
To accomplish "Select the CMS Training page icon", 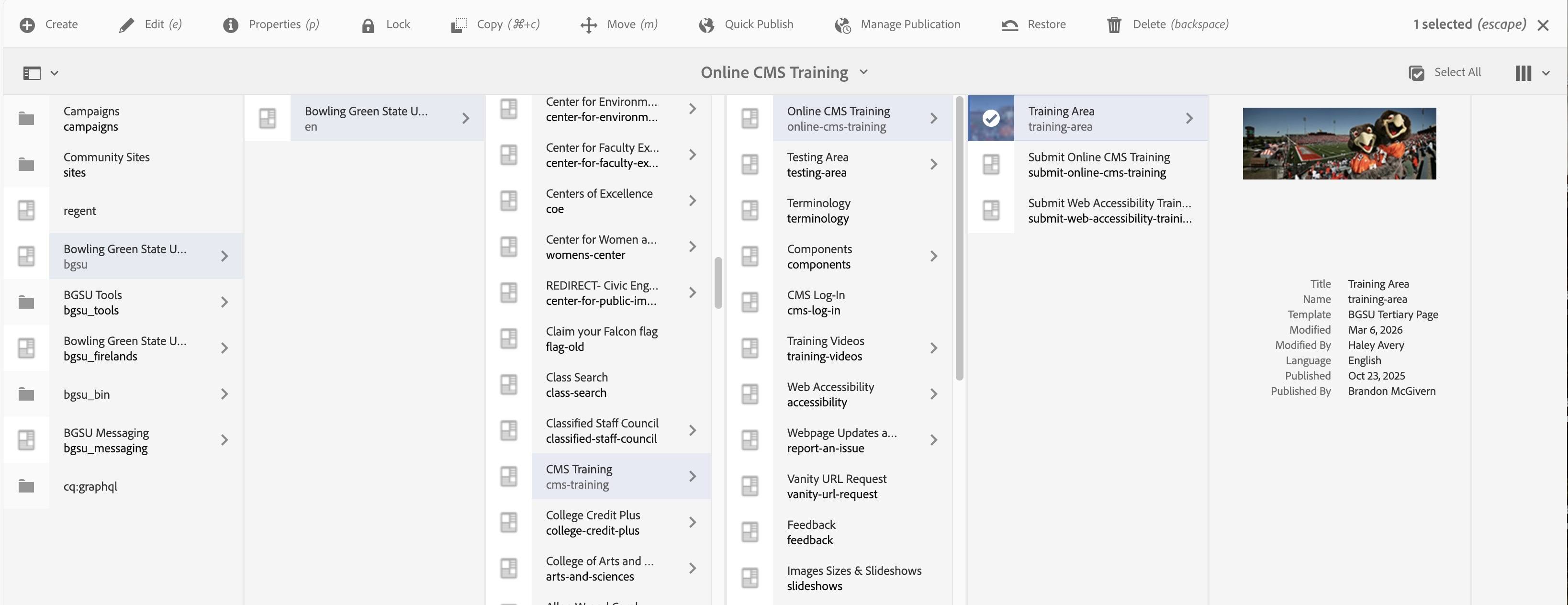I will [x=509, y=476].
